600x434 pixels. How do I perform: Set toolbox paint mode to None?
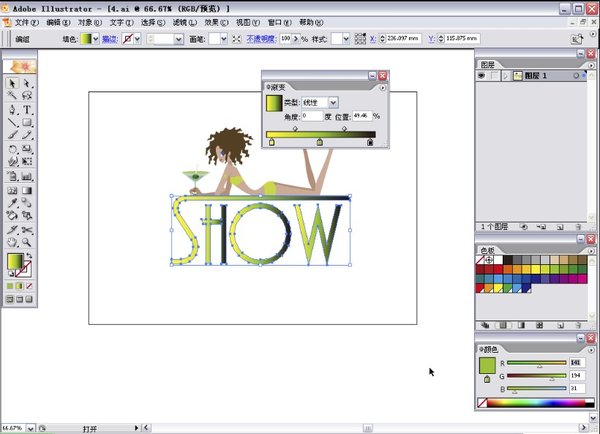(29, 286)
